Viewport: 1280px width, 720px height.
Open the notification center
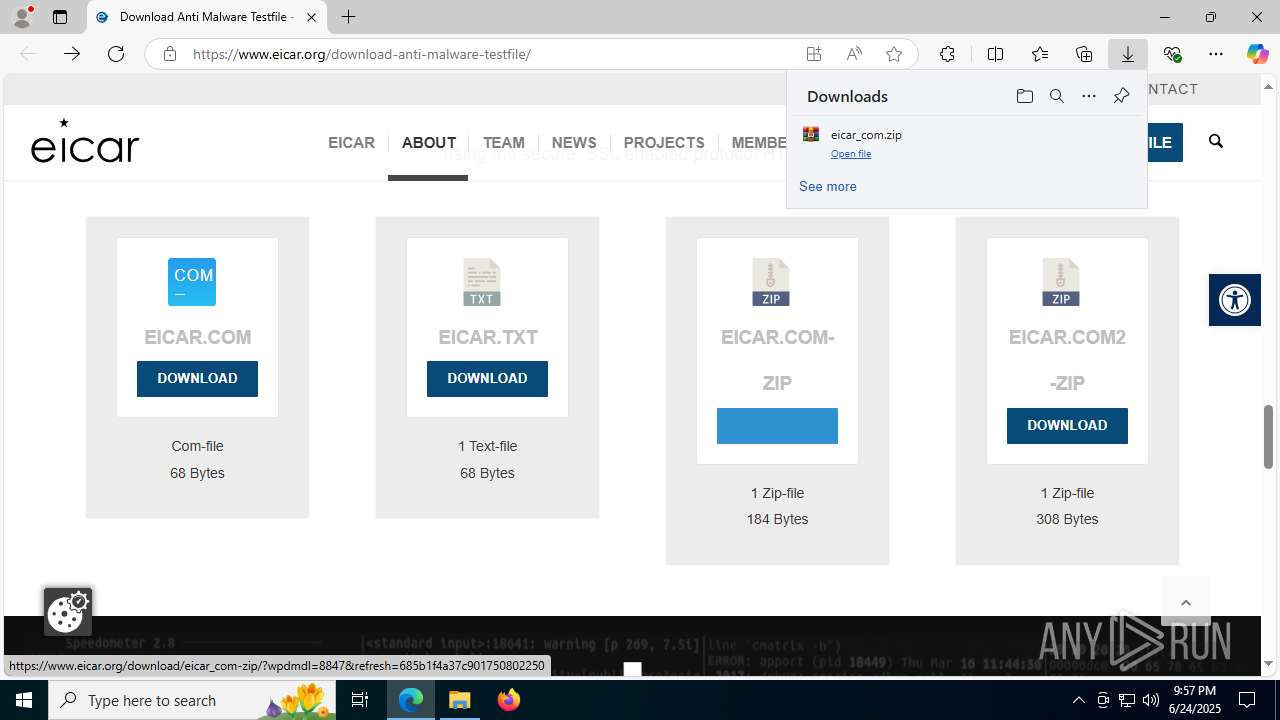pyautogui.click(x=1248, y=700)
